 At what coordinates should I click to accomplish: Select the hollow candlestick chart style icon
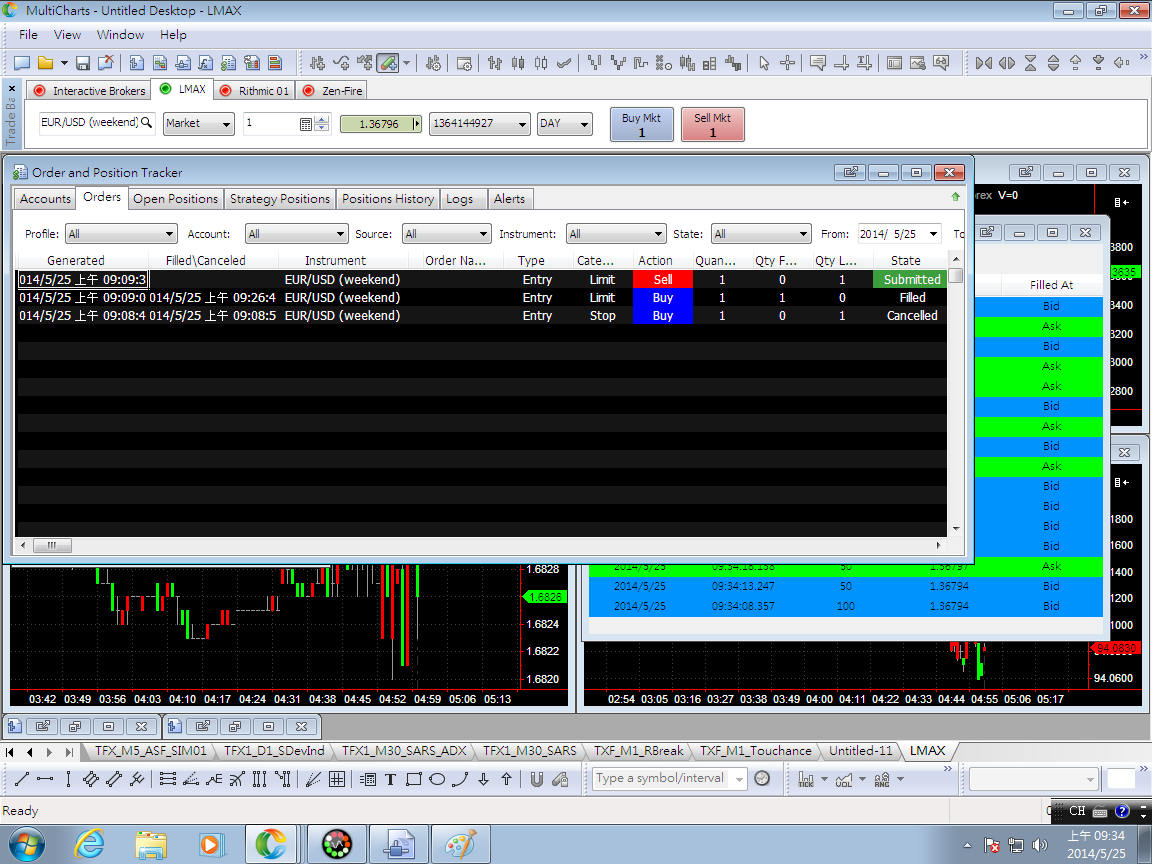click(541, 63)
